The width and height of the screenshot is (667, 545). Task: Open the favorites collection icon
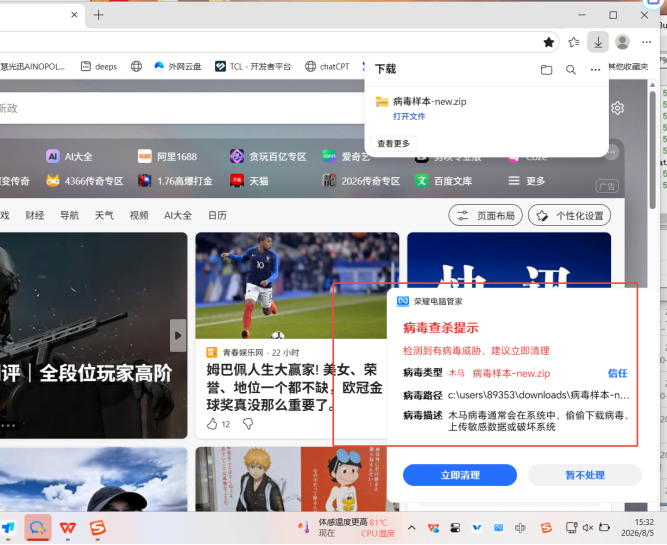574,42
